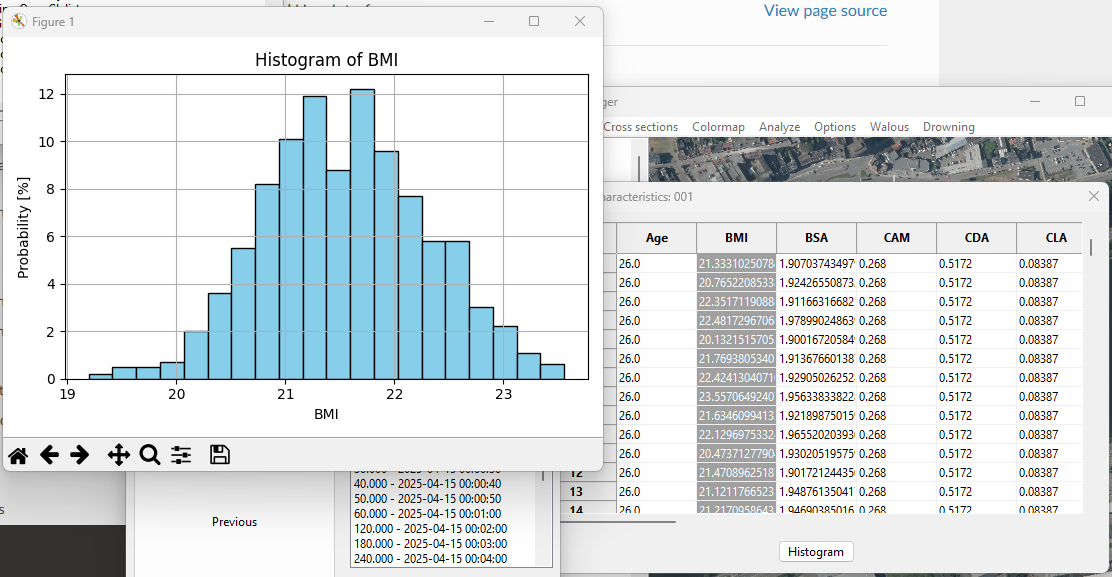The width and height of the screenshot is (1112, 577).
Task: Save the figure with floppy icon
Action: pos(220,456)
